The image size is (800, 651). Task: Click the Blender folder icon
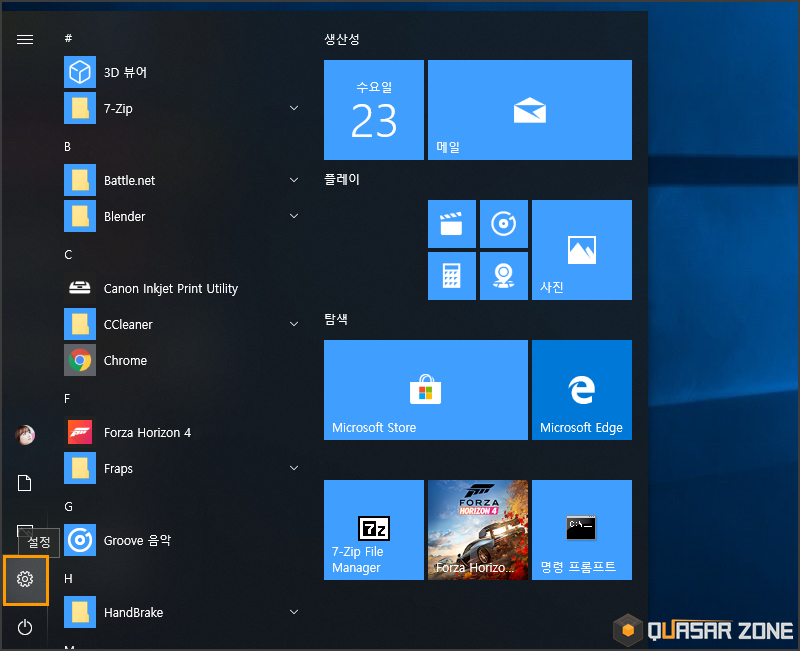[x=80, y=216]
